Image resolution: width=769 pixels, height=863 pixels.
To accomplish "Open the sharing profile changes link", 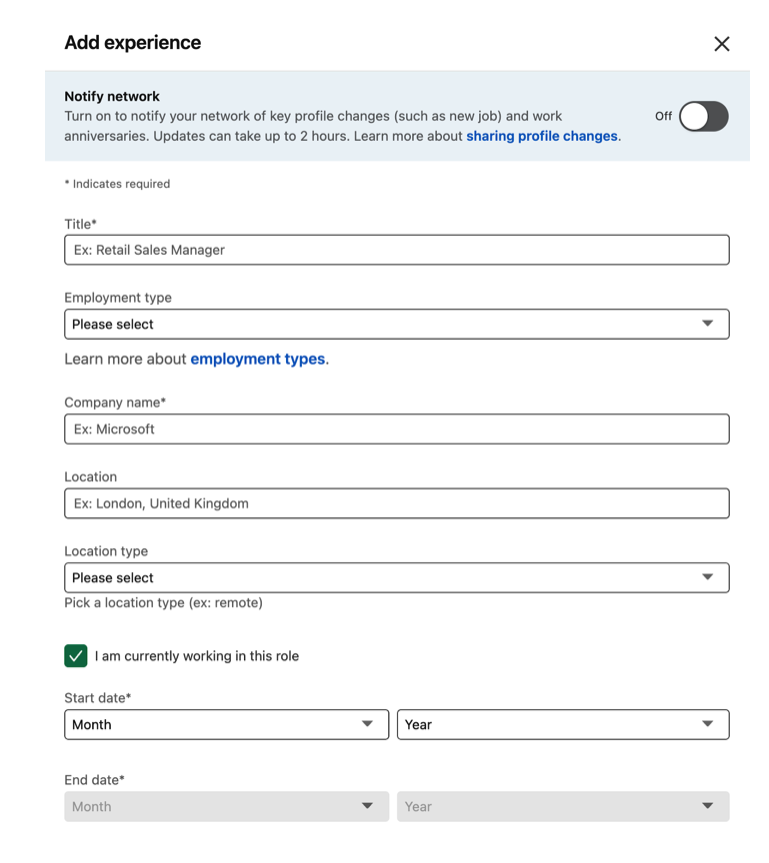I will [542, 136].
